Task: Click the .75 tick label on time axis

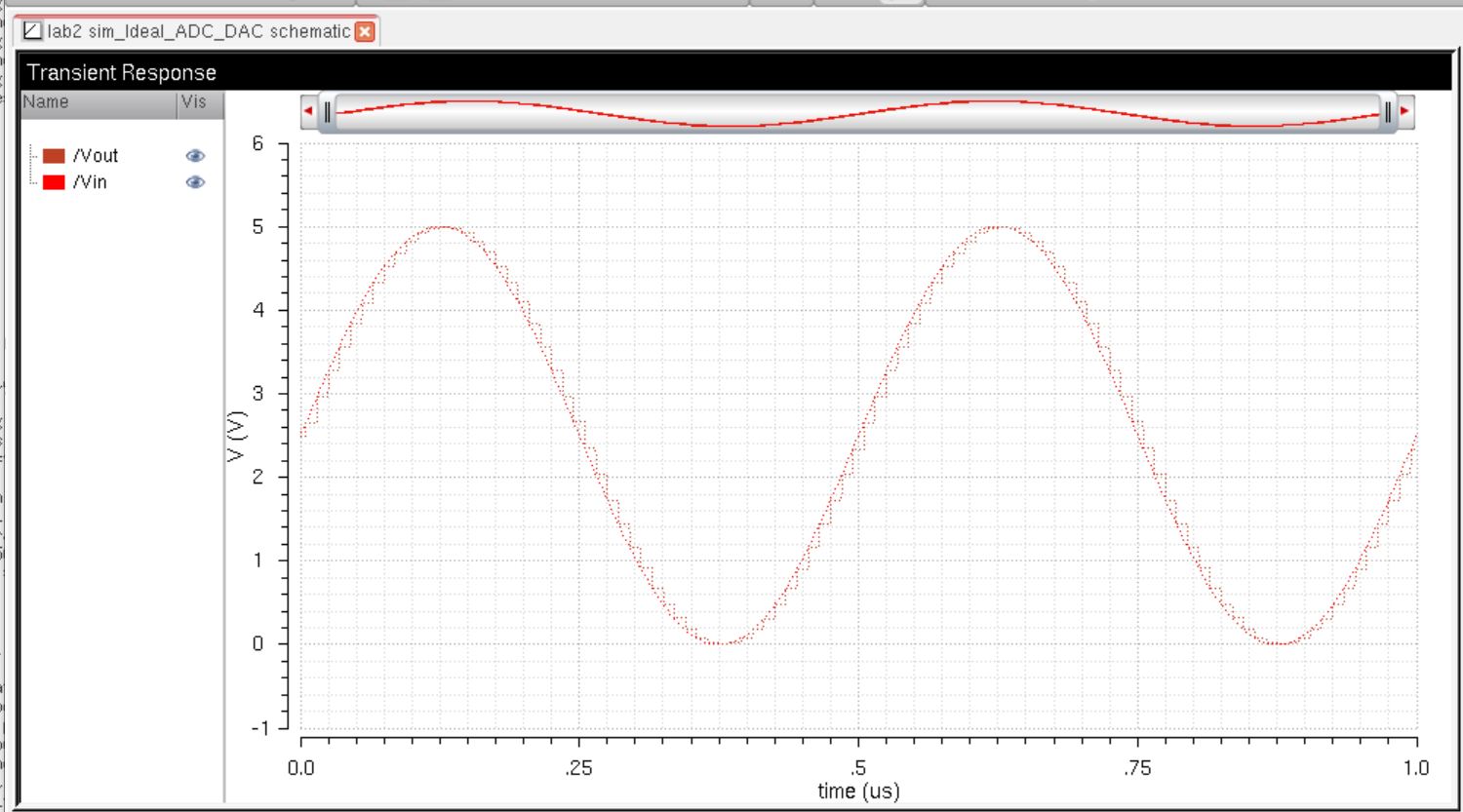Action: tap(1137, 768)
